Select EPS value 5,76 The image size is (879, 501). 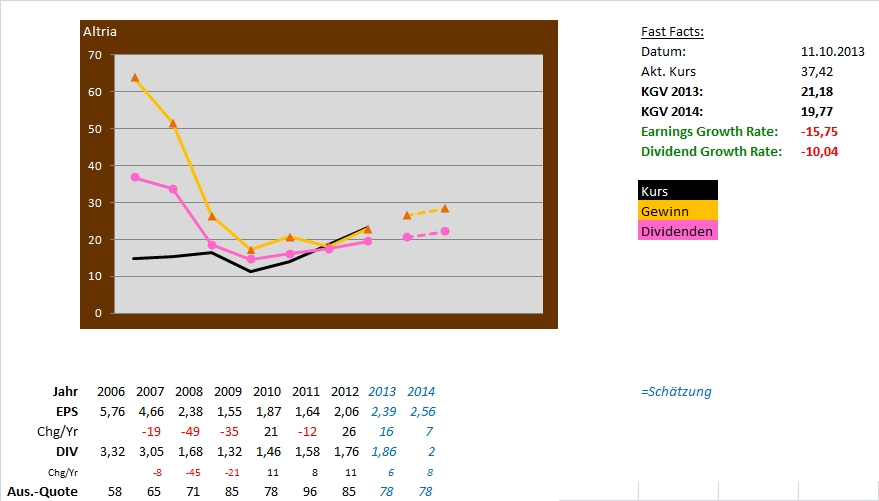click(112, 411)
